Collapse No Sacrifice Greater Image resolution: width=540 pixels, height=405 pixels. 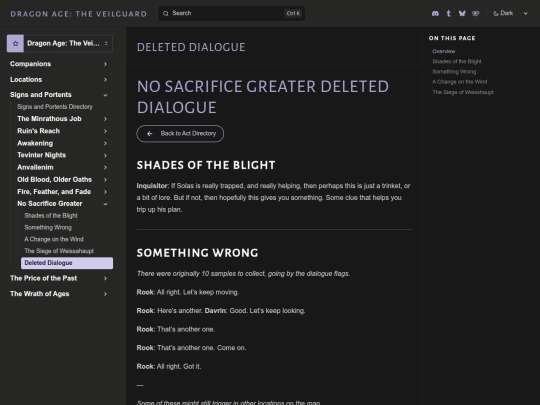coord(105,204)
